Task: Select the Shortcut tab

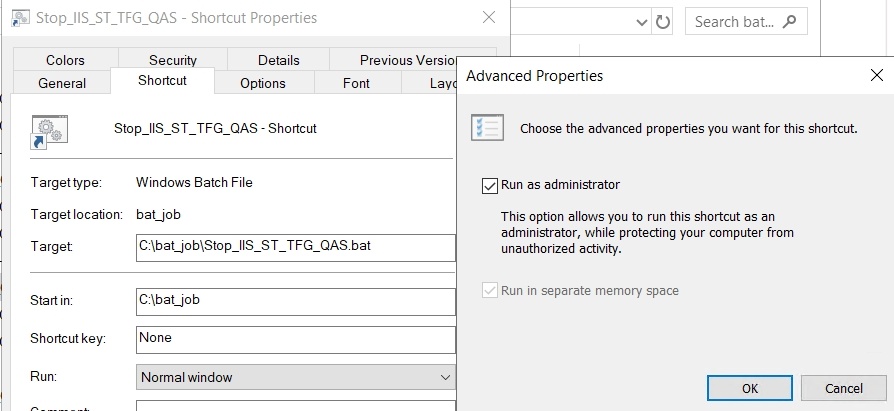Action: tap(162, 80)
